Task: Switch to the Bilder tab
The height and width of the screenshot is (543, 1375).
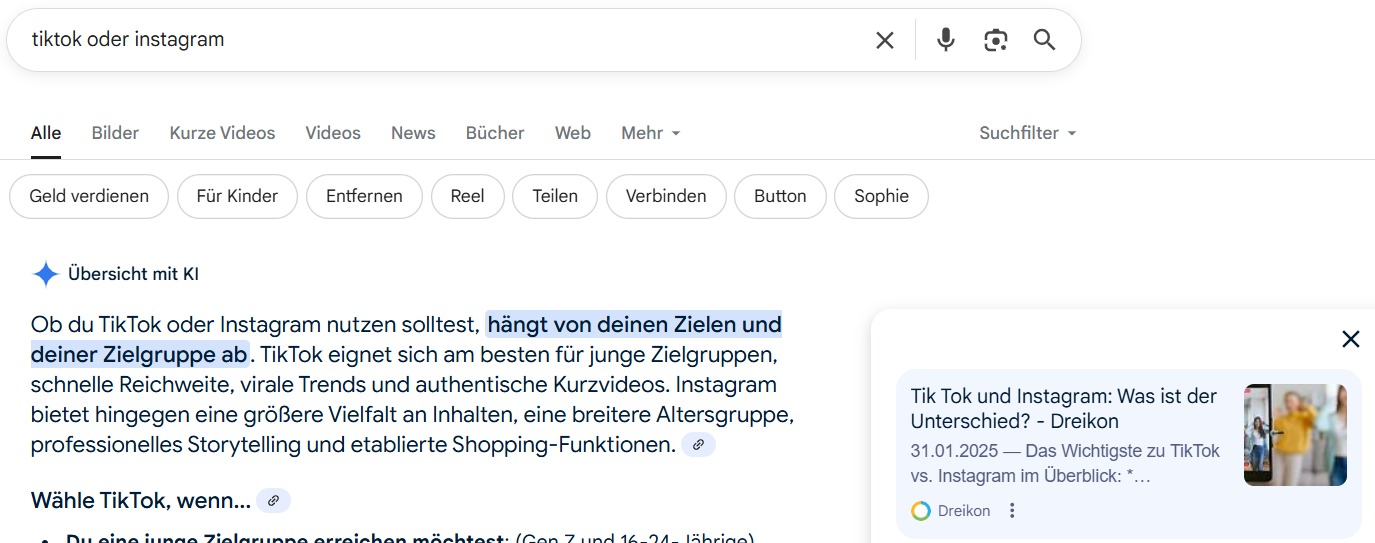Action: 115,133
